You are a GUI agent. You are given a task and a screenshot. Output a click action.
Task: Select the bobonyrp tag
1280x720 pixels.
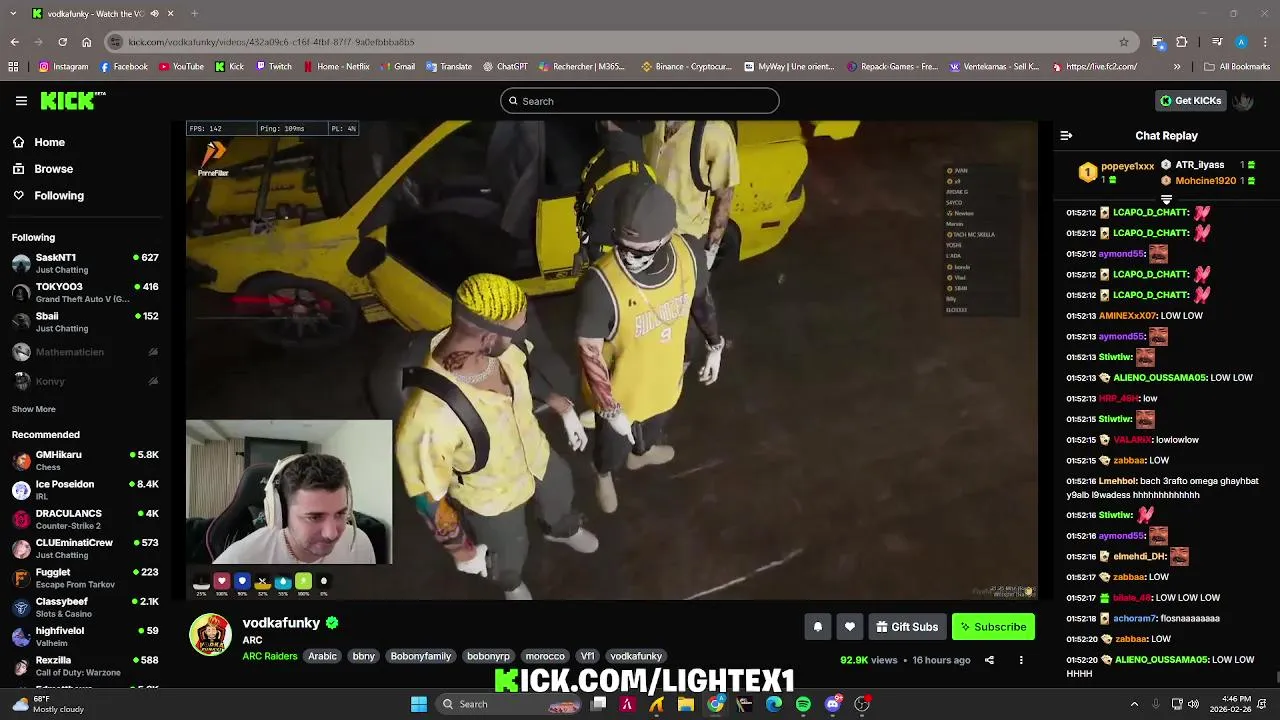pos(489,656)
